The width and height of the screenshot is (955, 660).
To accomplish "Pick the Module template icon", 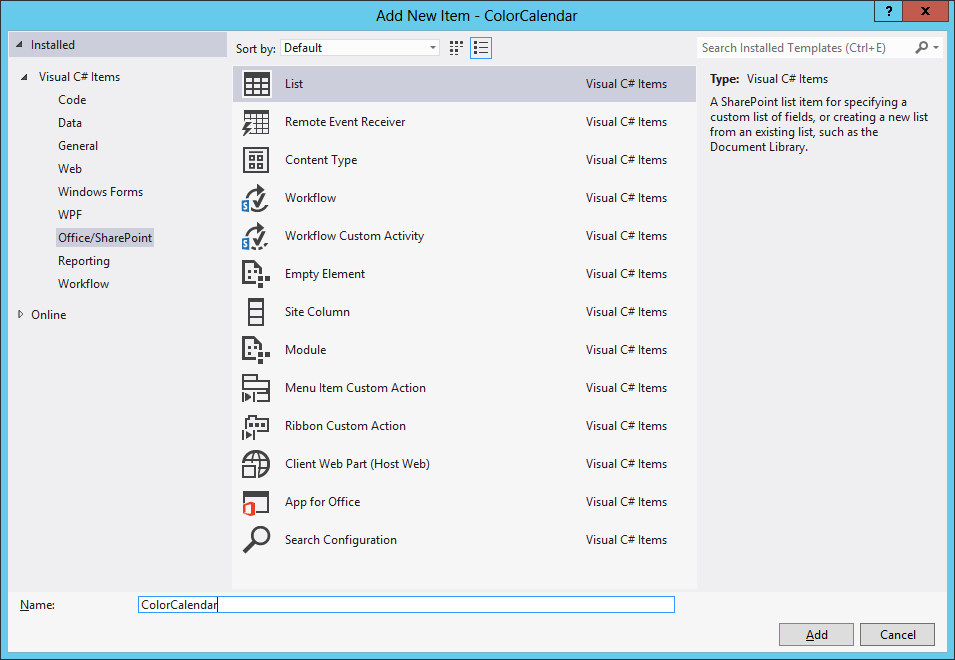I will tap(256, 350).
